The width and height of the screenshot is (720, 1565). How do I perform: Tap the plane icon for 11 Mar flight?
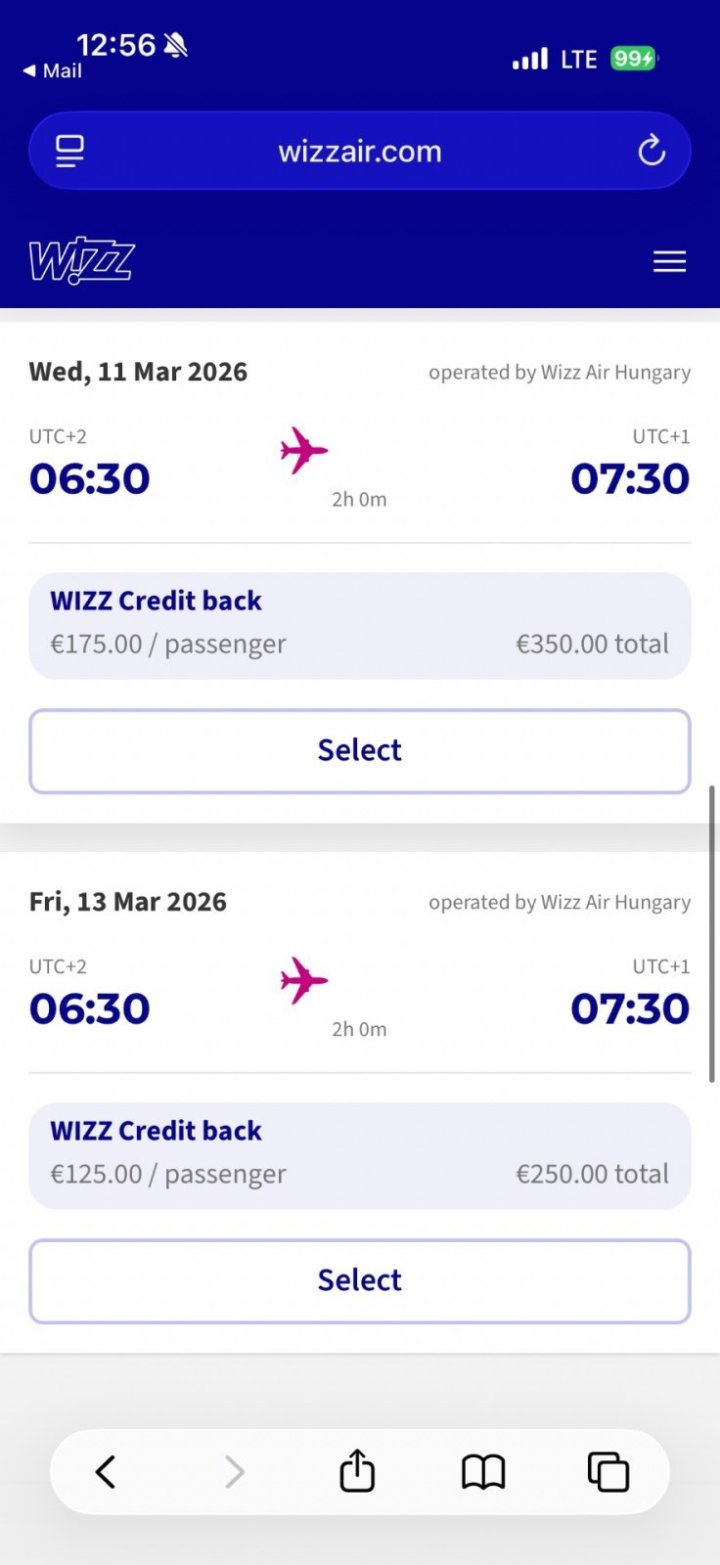click(x=304, y=450)
